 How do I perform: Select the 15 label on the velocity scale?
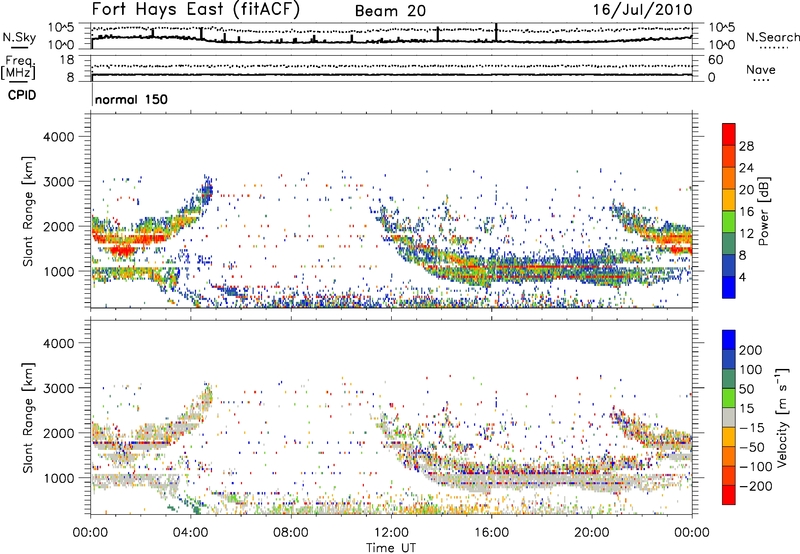pos(747,408)
